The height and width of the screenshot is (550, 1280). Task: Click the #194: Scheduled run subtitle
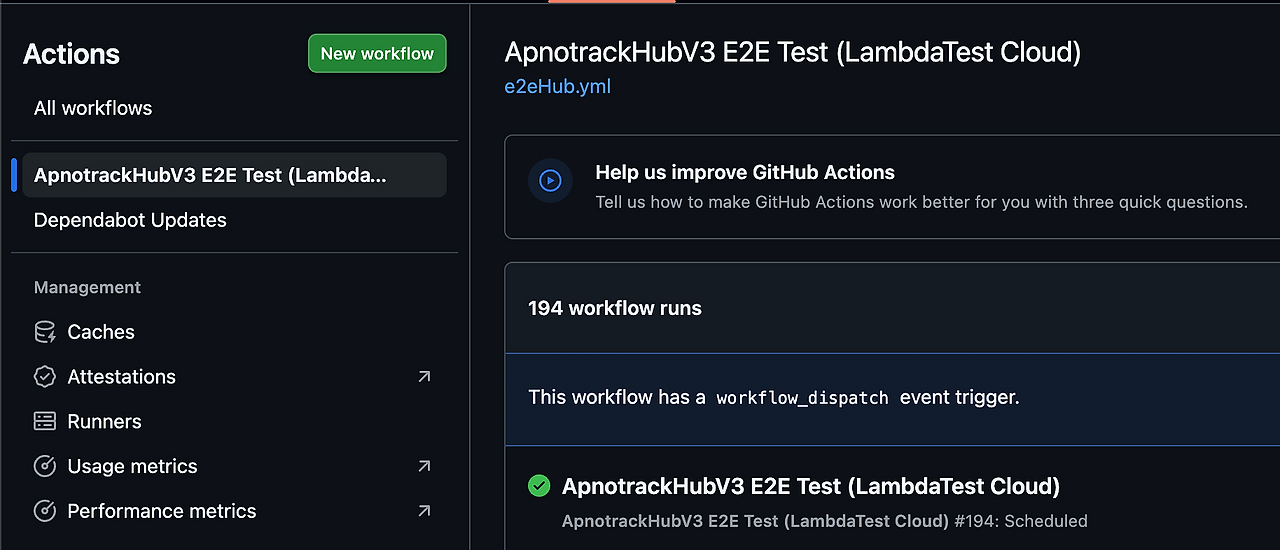(825, 521)
